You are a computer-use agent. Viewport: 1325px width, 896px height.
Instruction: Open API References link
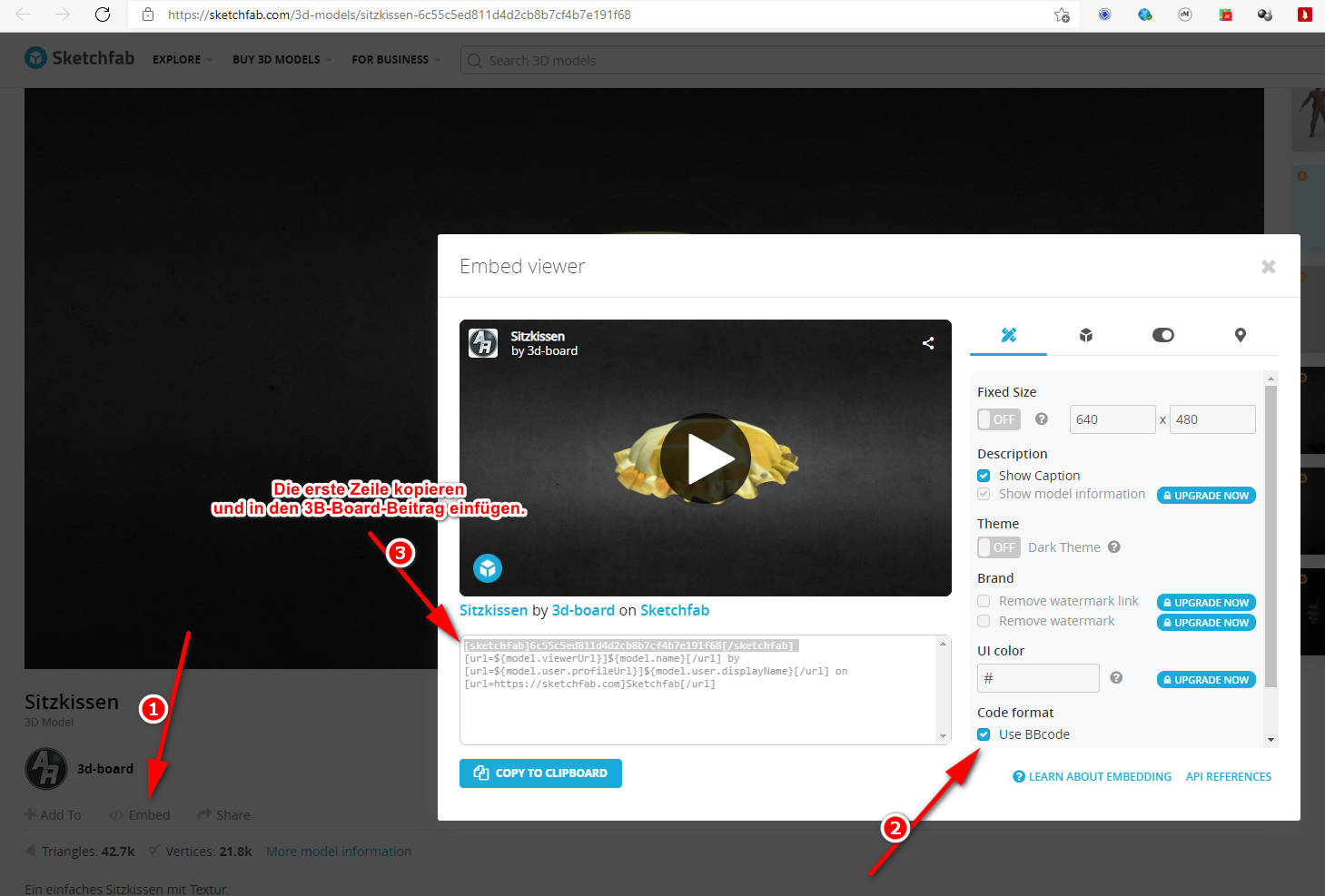(1228, 777)
